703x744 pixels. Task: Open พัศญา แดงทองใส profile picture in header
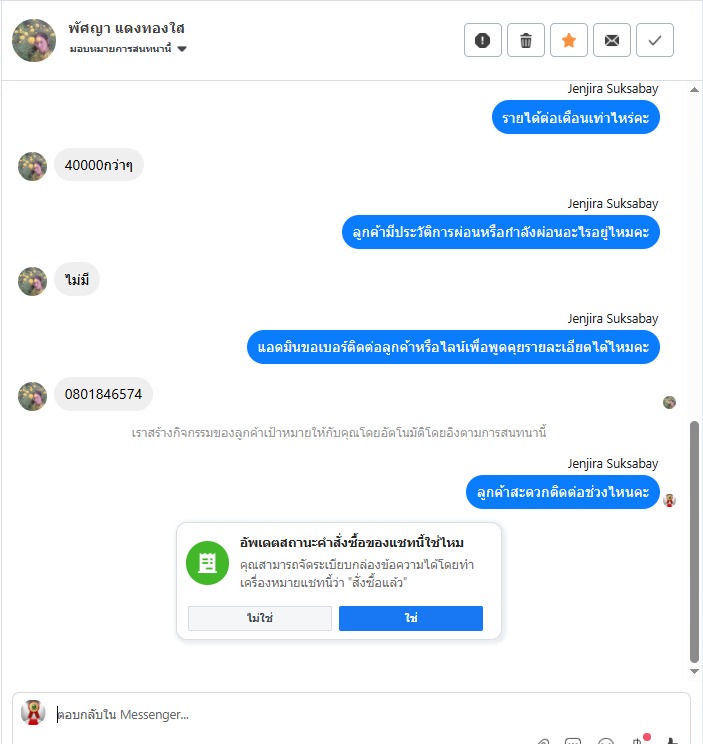(34, 40)
